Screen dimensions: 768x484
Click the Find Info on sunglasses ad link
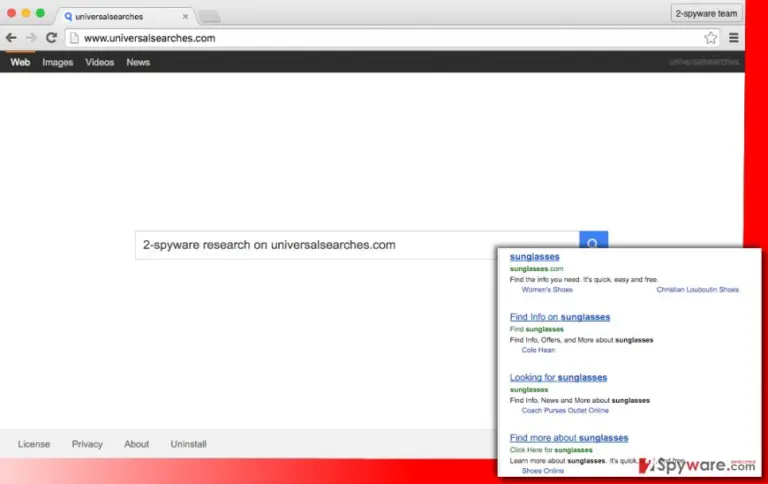click(x=560, y=317)
